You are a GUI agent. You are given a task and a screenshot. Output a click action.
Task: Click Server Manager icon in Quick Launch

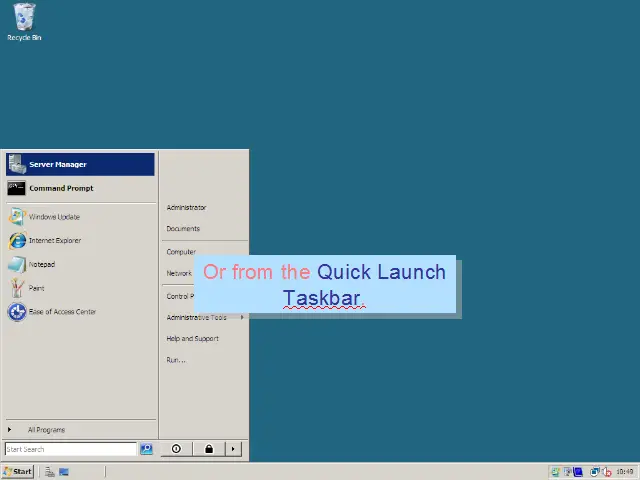49,471
